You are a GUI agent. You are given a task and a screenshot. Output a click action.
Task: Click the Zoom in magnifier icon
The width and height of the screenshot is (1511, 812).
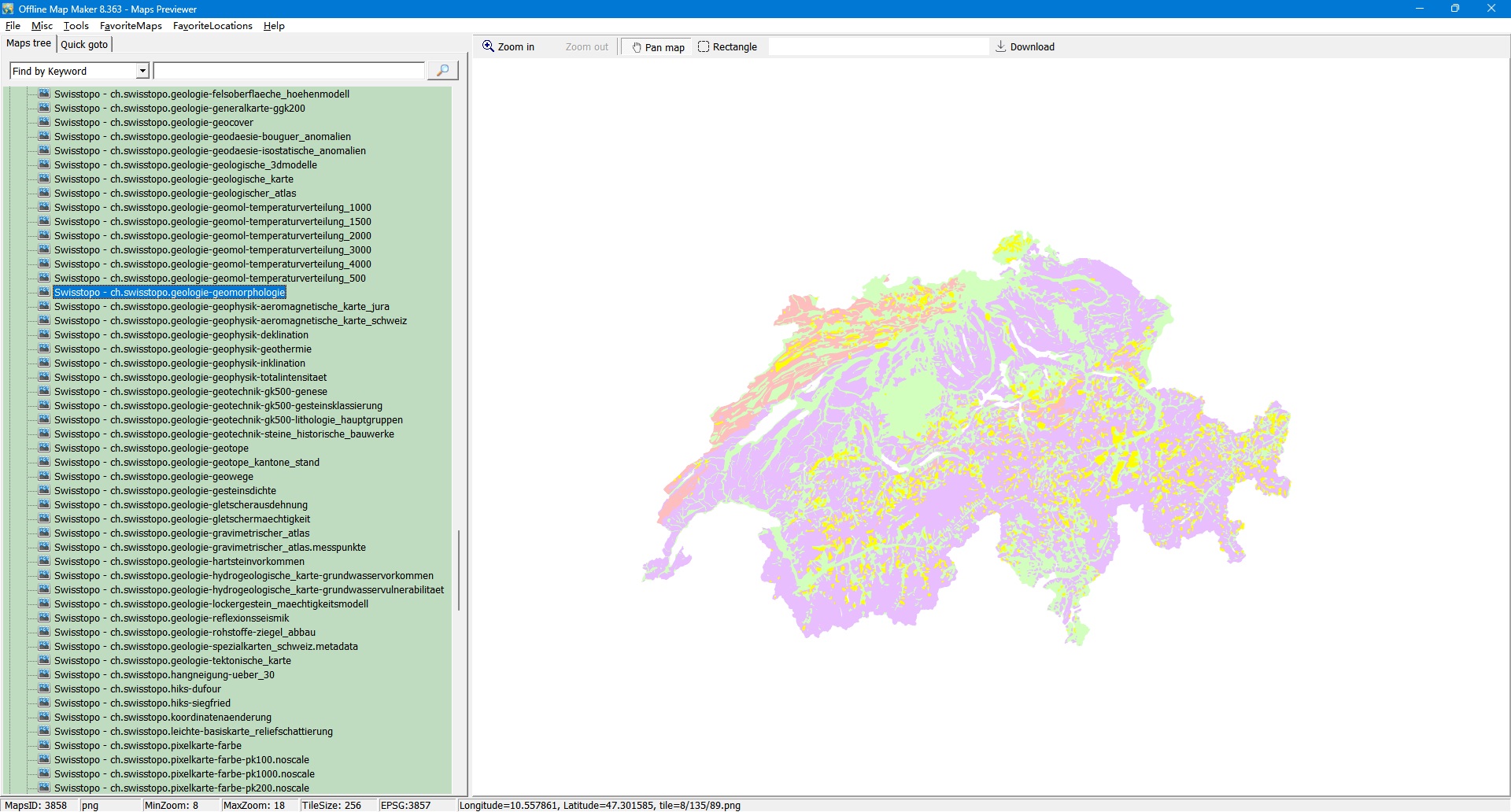pos(489,46)
